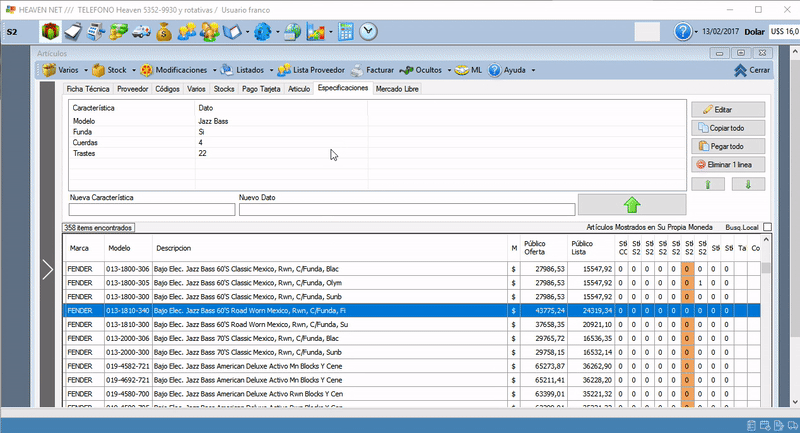Expand the Varios dropdown arrow
The height and width of the screenshot is (433, 800).
[86, 70]
